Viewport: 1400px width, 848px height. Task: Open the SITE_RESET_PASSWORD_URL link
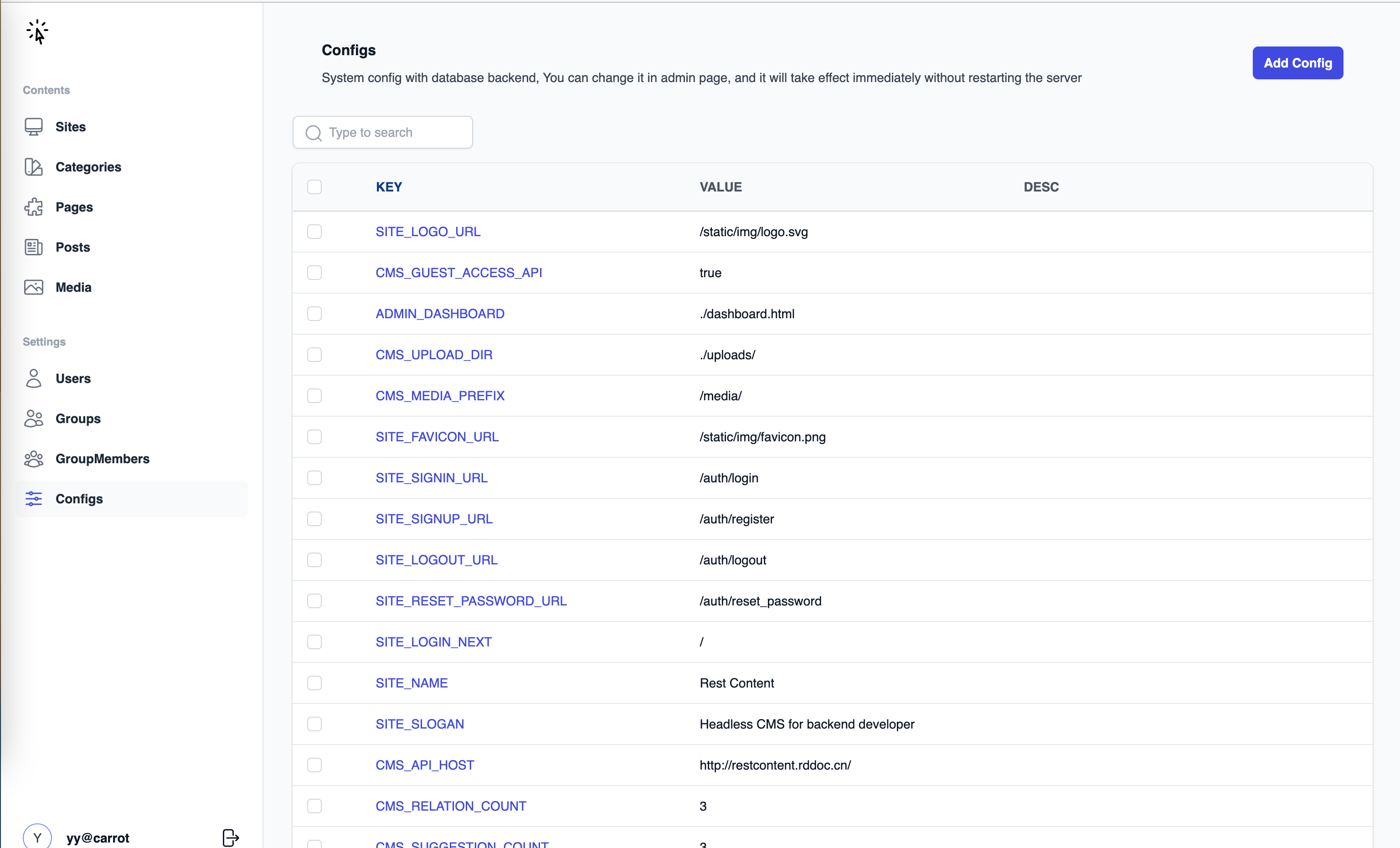pyautogui.click(x=470, y=601)
